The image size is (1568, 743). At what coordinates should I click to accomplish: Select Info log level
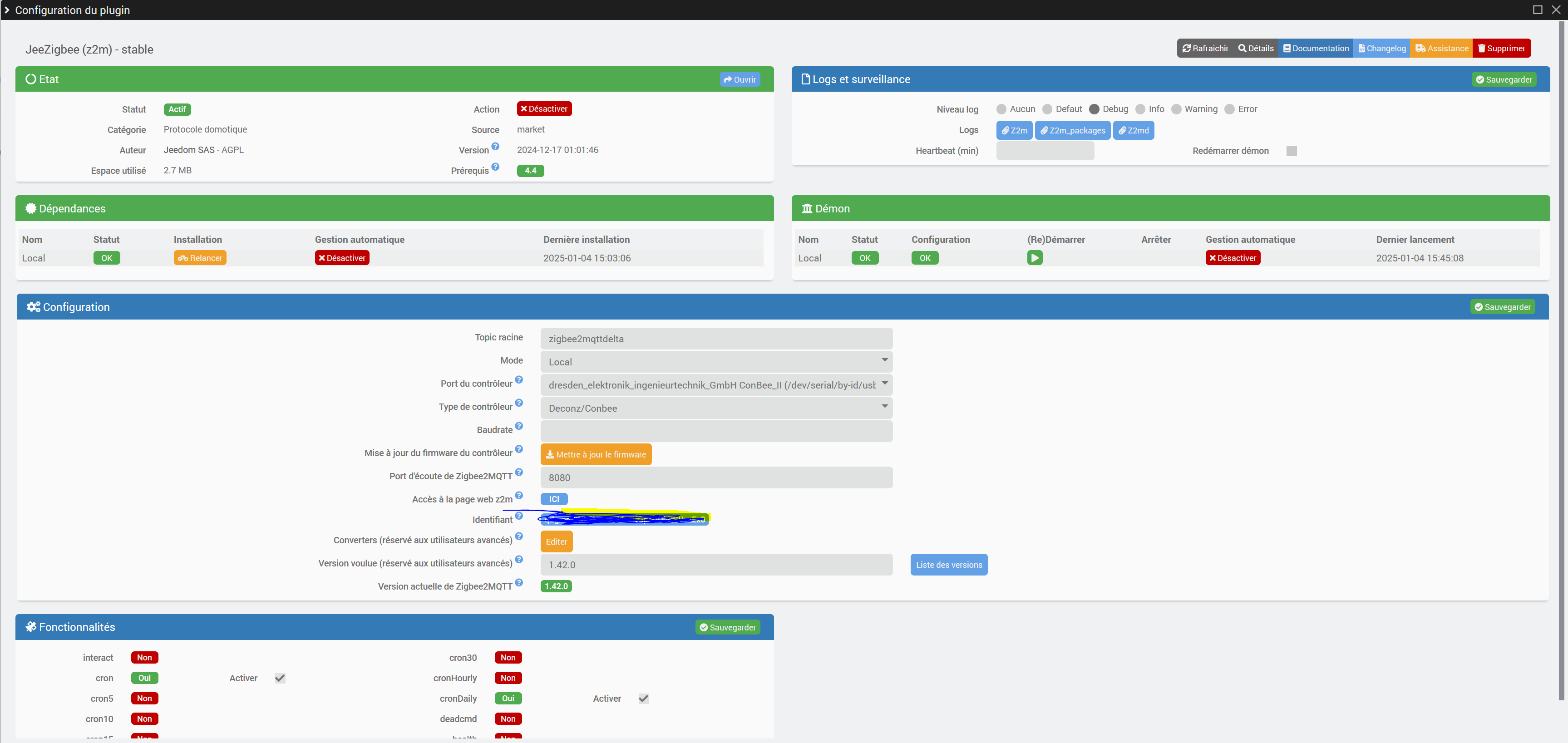pos(1141,109)
